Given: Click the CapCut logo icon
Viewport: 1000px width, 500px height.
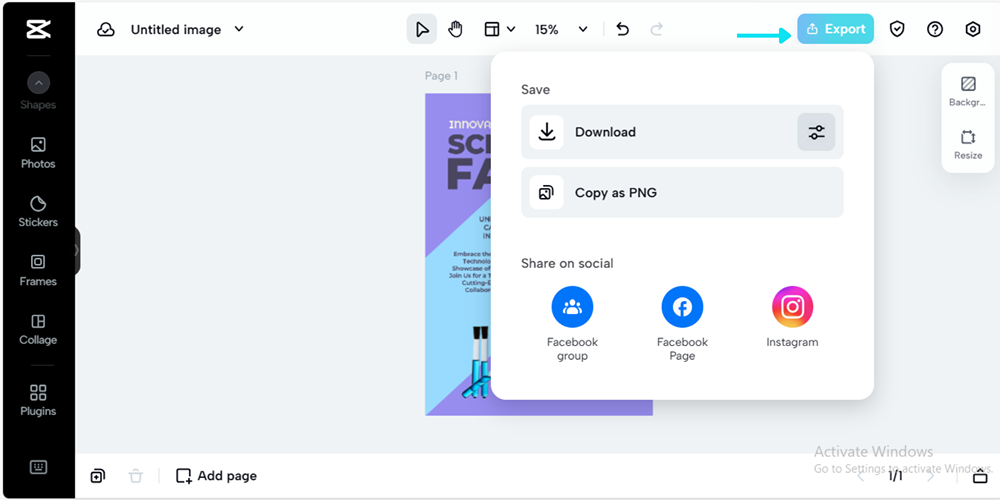Looking at the screenshot, I should click(x=38, y=29).
